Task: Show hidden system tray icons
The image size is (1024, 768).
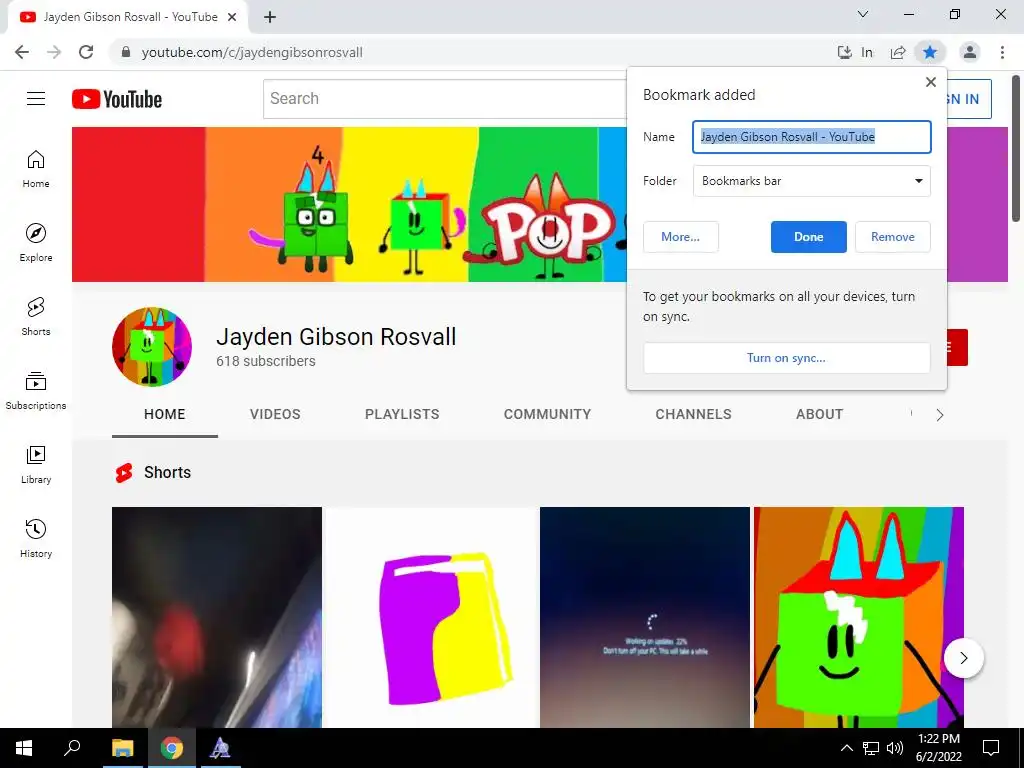Action: [x=846, y=748]
